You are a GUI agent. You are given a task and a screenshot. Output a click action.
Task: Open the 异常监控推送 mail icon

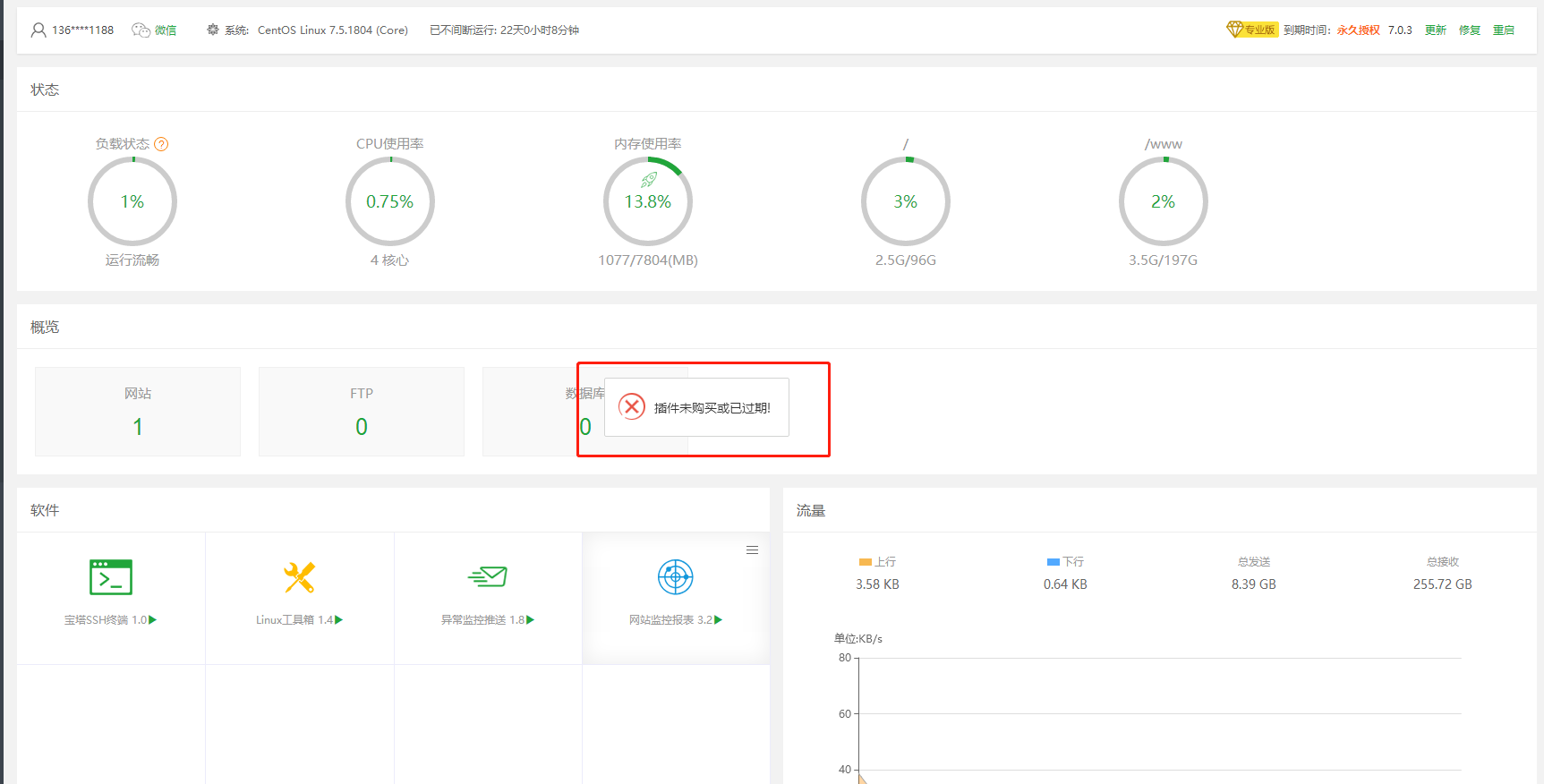pos(488,577)
